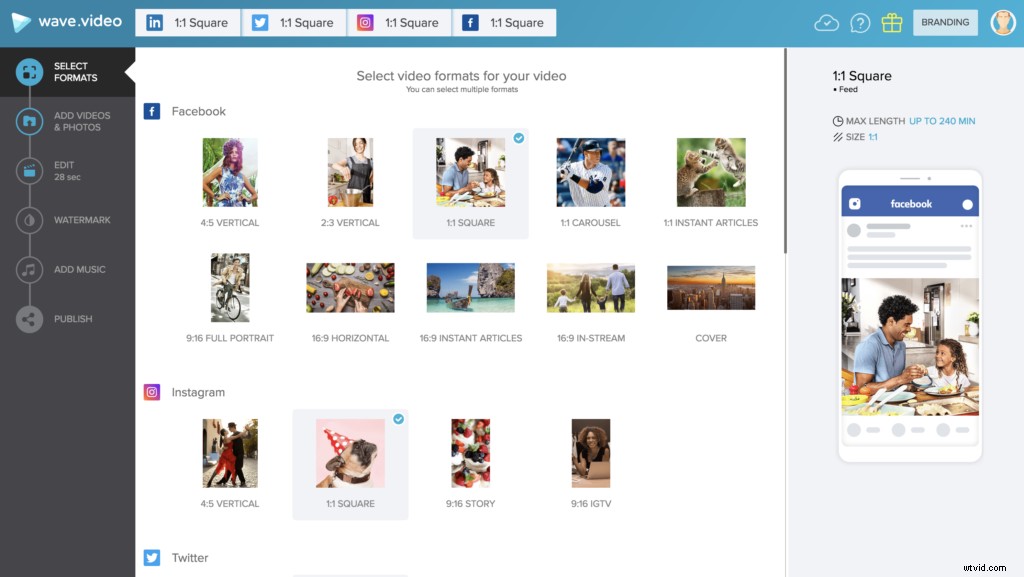The height and width of the screenshot is (577, 1024).
Task: Click the Instagram section icon
Action: tap(151, 392)
